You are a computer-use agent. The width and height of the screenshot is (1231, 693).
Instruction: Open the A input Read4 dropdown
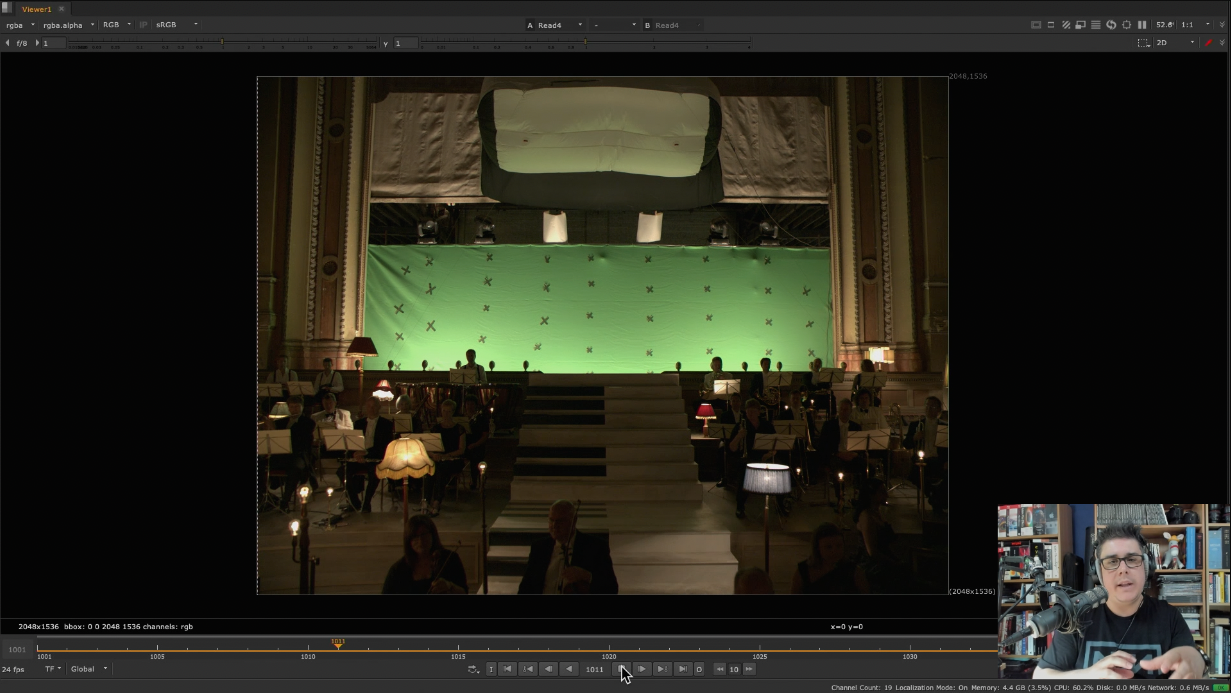click(555, 25)
